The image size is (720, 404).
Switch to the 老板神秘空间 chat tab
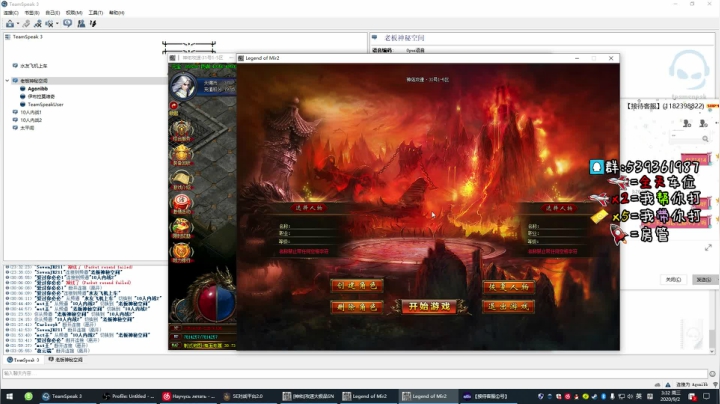(x=66, y=360)
